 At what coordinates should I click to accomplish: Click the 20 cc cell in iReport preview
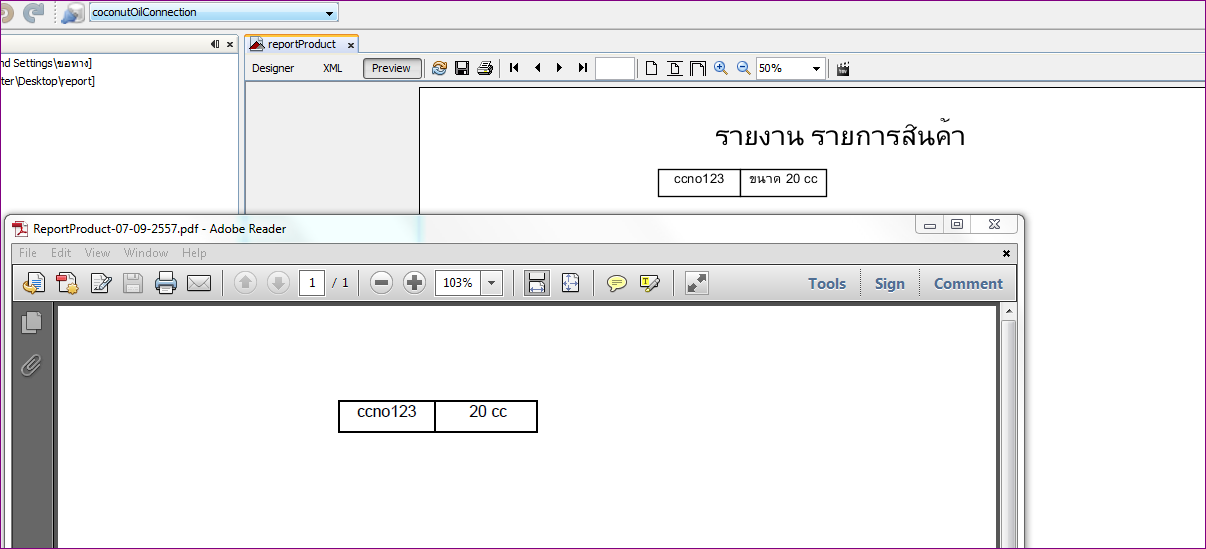783,182
